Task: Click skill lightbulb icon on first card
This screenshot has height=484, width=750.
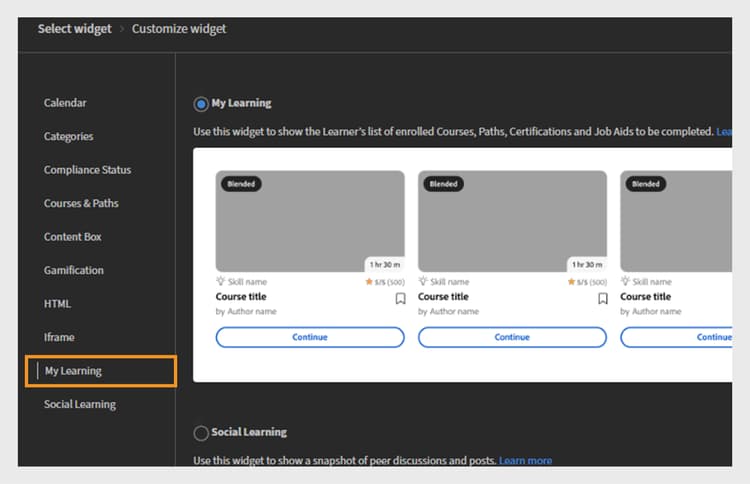Action: (221, 281)
